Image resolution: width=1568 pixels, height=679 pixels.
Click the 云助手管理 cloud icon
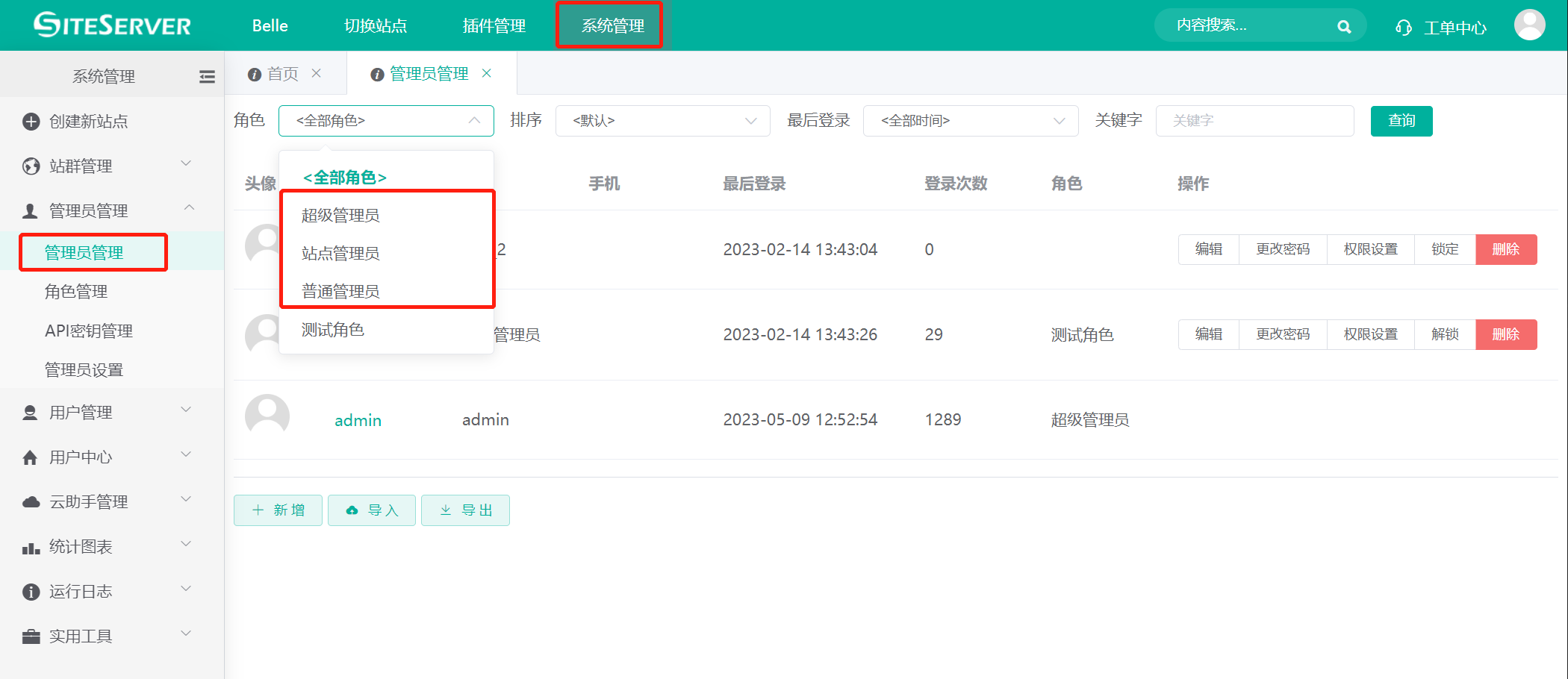(x=30, y=501)
